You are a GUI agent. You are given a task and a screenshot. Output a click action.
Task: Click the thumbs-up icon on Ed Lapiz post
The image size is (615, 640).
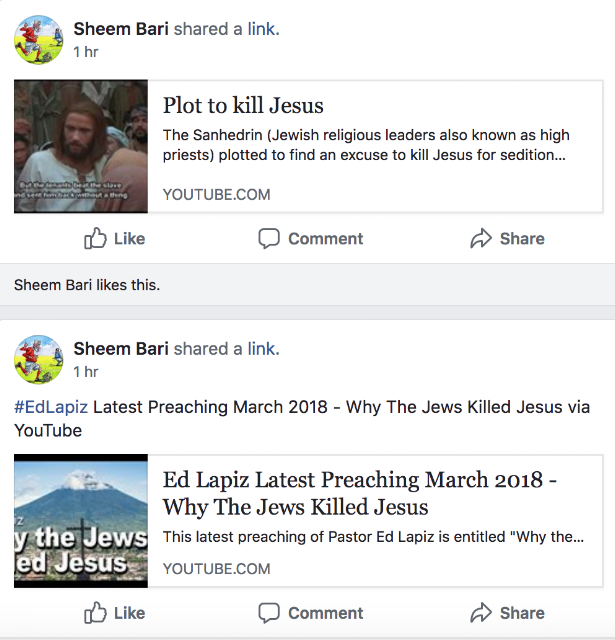(x=96, y=612)
